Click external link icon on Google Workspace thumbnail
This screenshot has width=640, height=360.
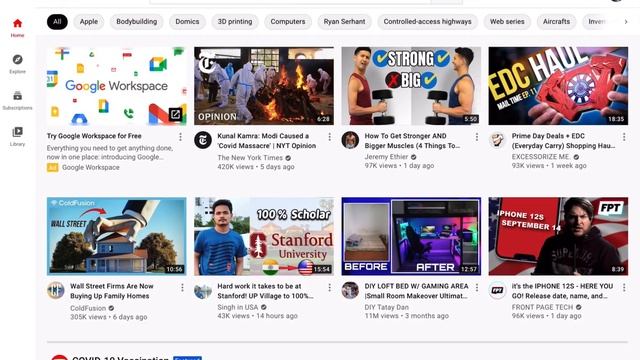pyautogui.click(x=176, y=114)
